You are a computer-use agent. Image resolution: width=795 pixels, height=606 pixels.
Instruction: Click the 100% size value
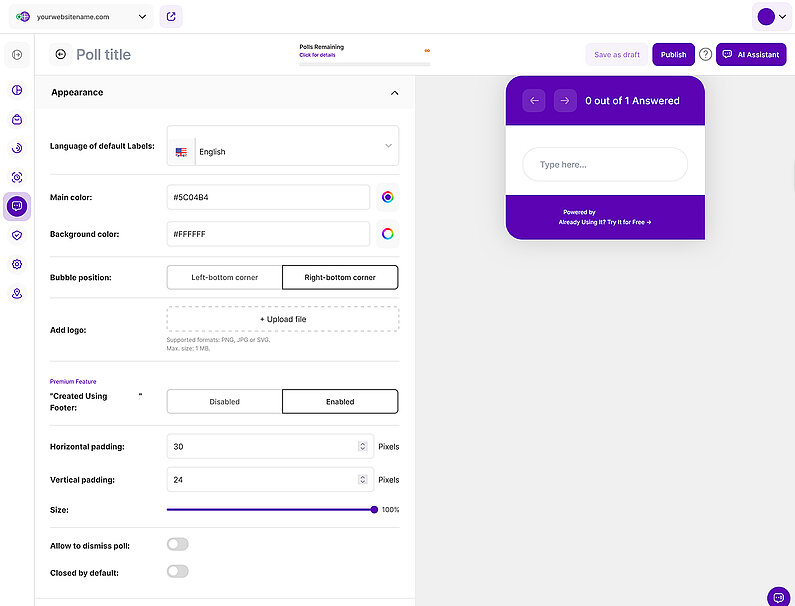click(390, 510)
